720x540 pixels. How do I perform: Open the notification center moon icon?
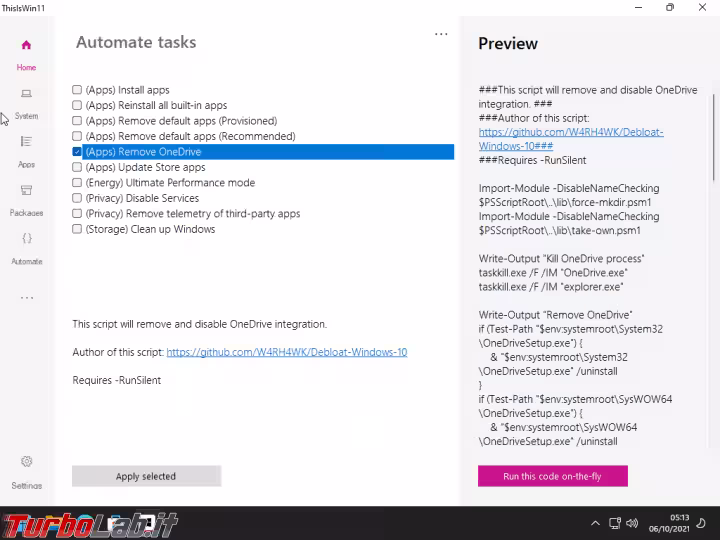click(701, 523)
